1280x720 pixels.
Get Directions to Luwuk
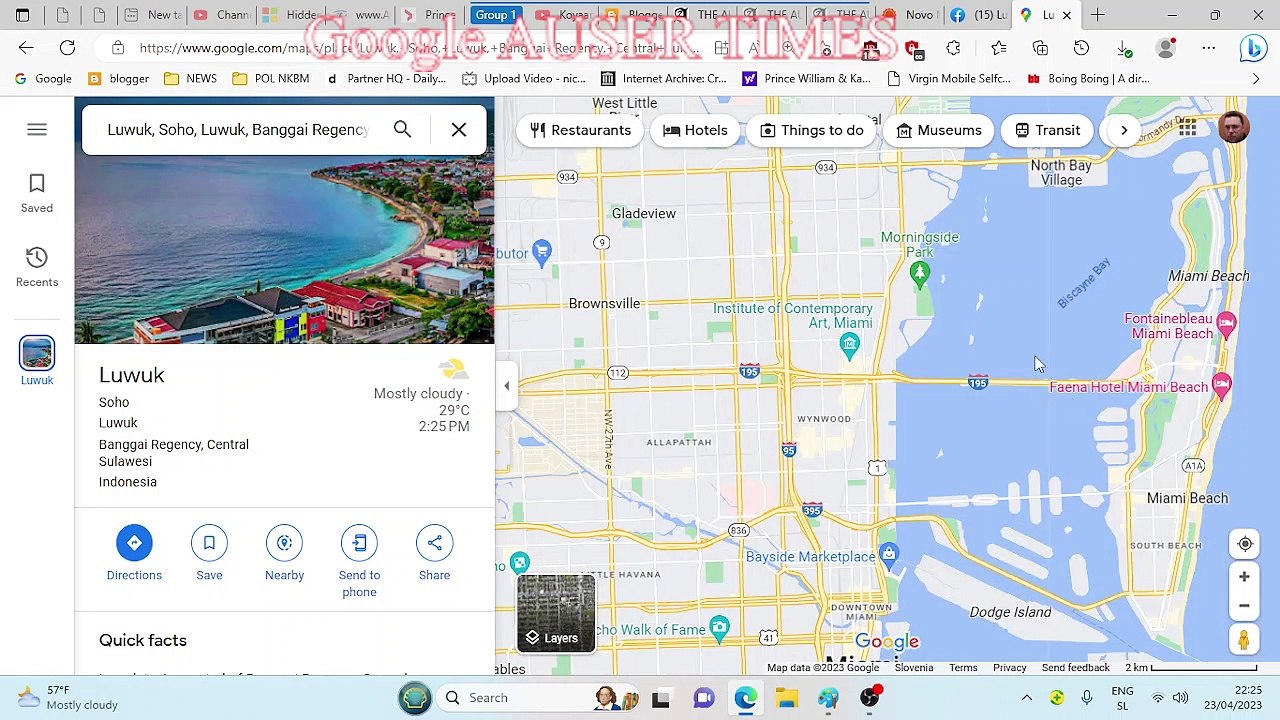tap(134, 553)
